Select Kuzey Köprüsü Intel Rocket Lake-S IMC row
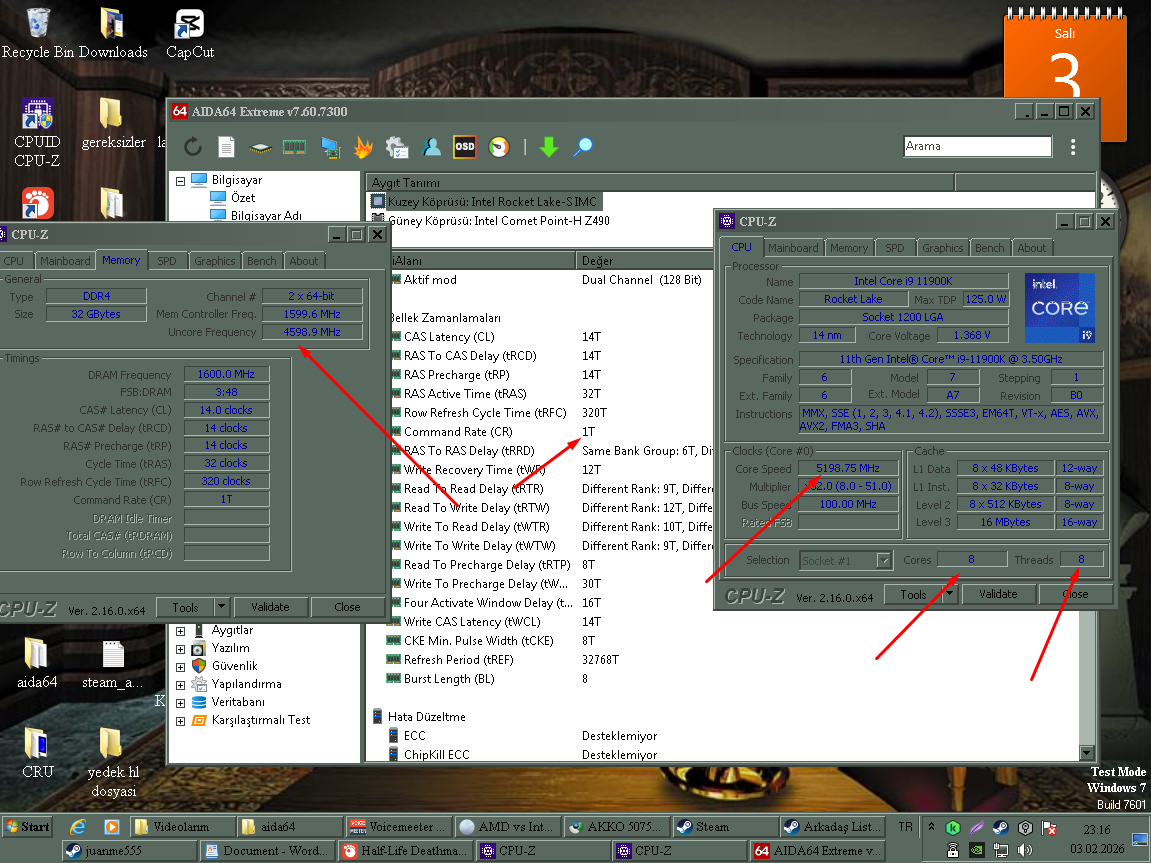 click(492, 202)
